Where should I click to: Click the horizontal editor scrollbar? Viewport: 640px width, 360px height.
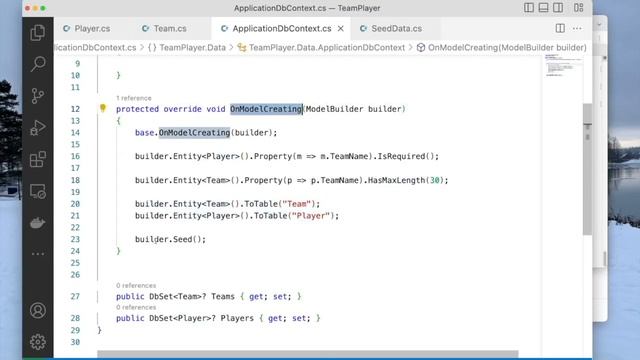click(307, 354)
